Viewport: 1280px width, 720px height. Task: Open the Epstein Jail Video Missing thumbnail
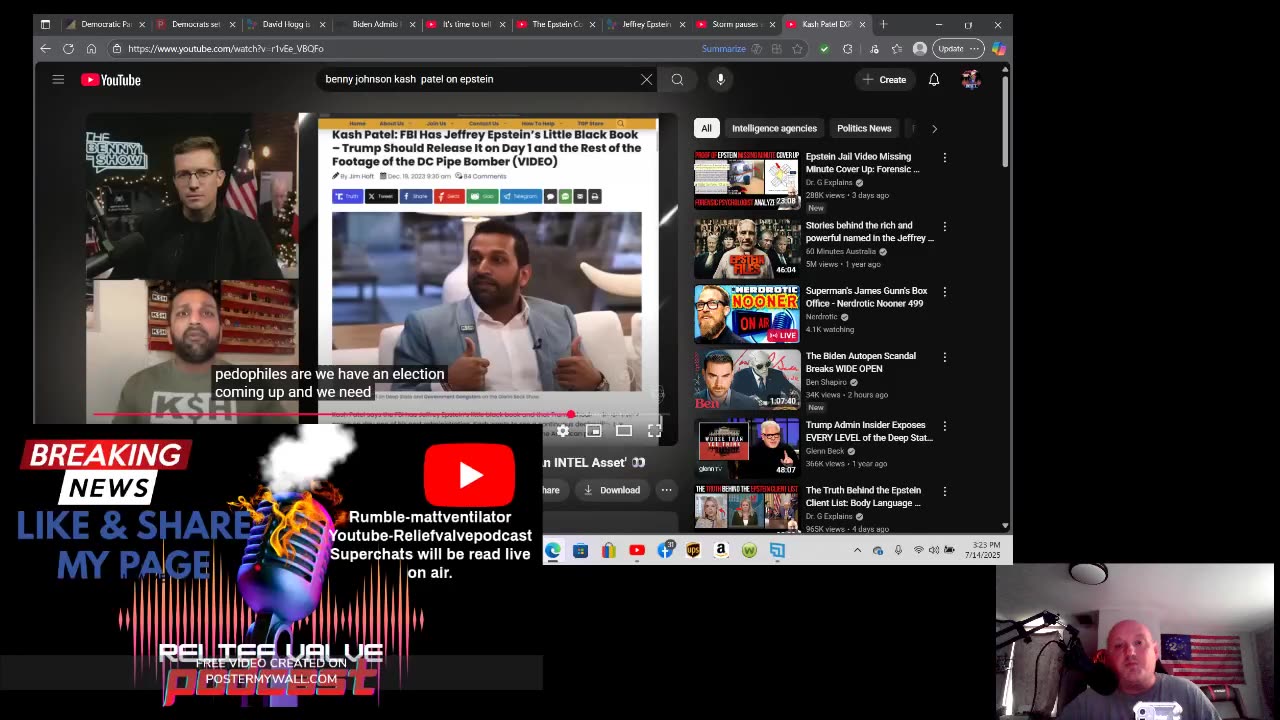click(x=747, y=180)
